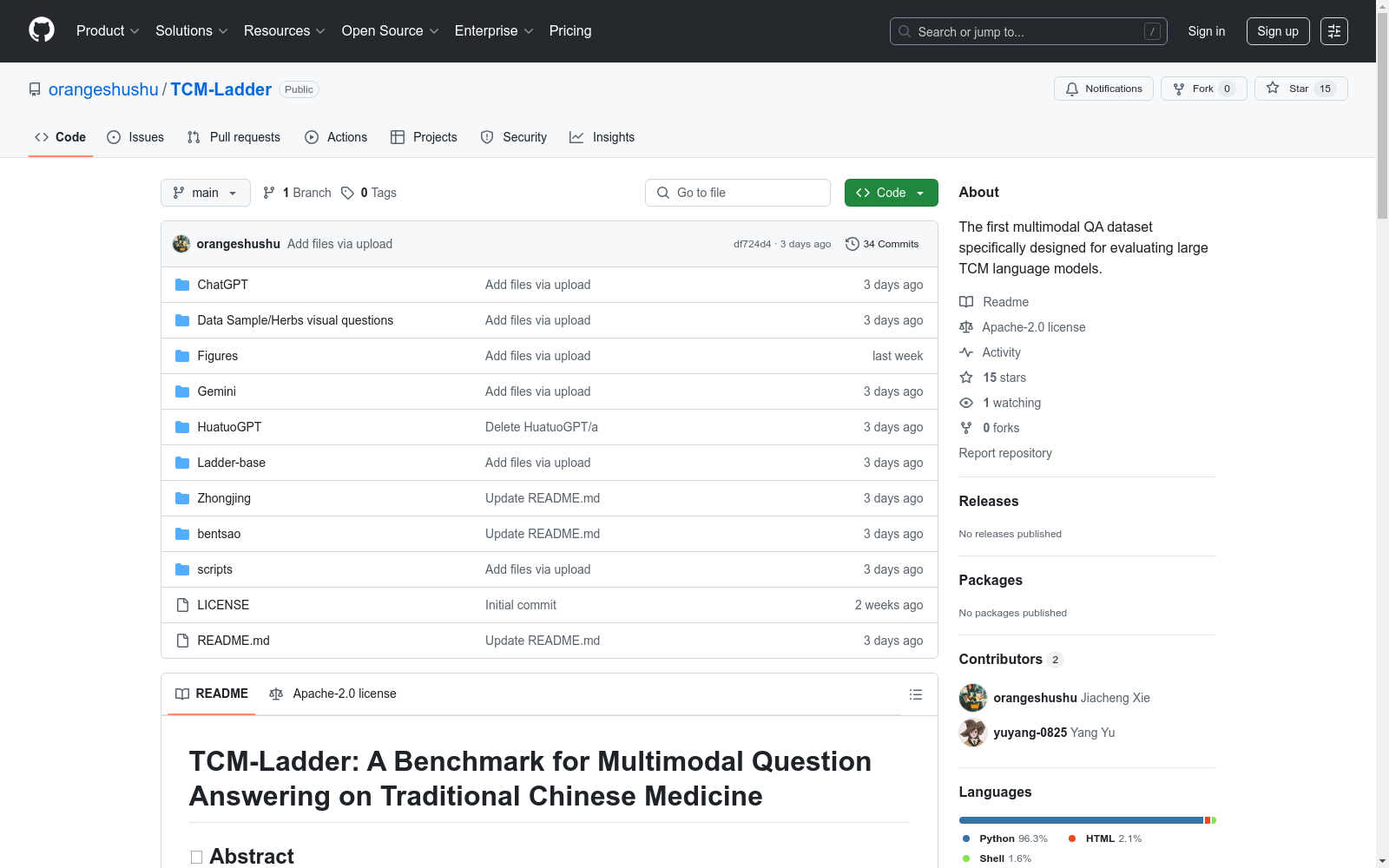Click Report repository link
The image size is (1389, 868).
point(1005,453)
